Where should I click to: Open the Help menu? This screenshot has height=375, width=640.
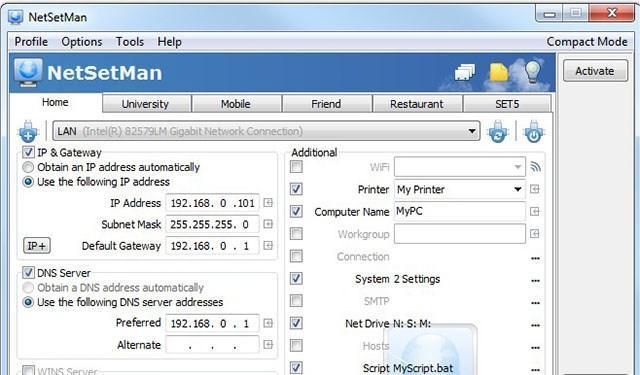tap(169, 42)
